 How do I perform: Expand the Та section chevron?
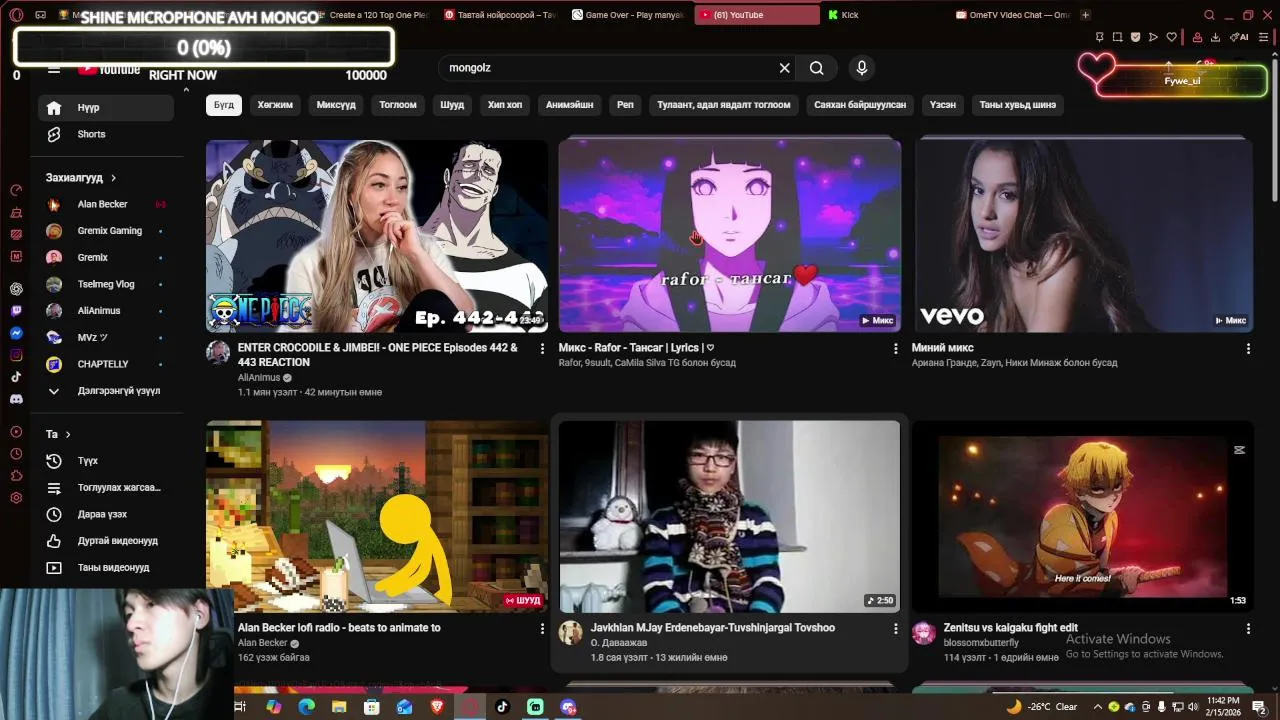[68, 434]
